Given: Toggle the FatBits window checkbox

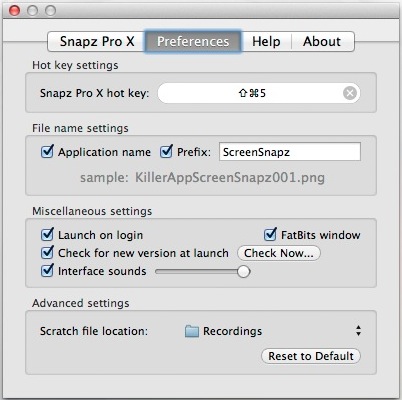Looking at the screenshot, I should (270, 235).
